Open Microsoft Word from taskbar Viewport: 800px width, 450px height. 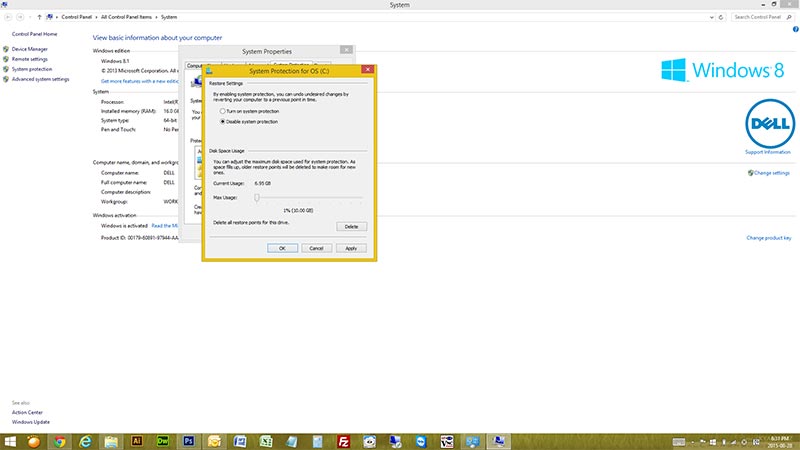pos(240,441)
